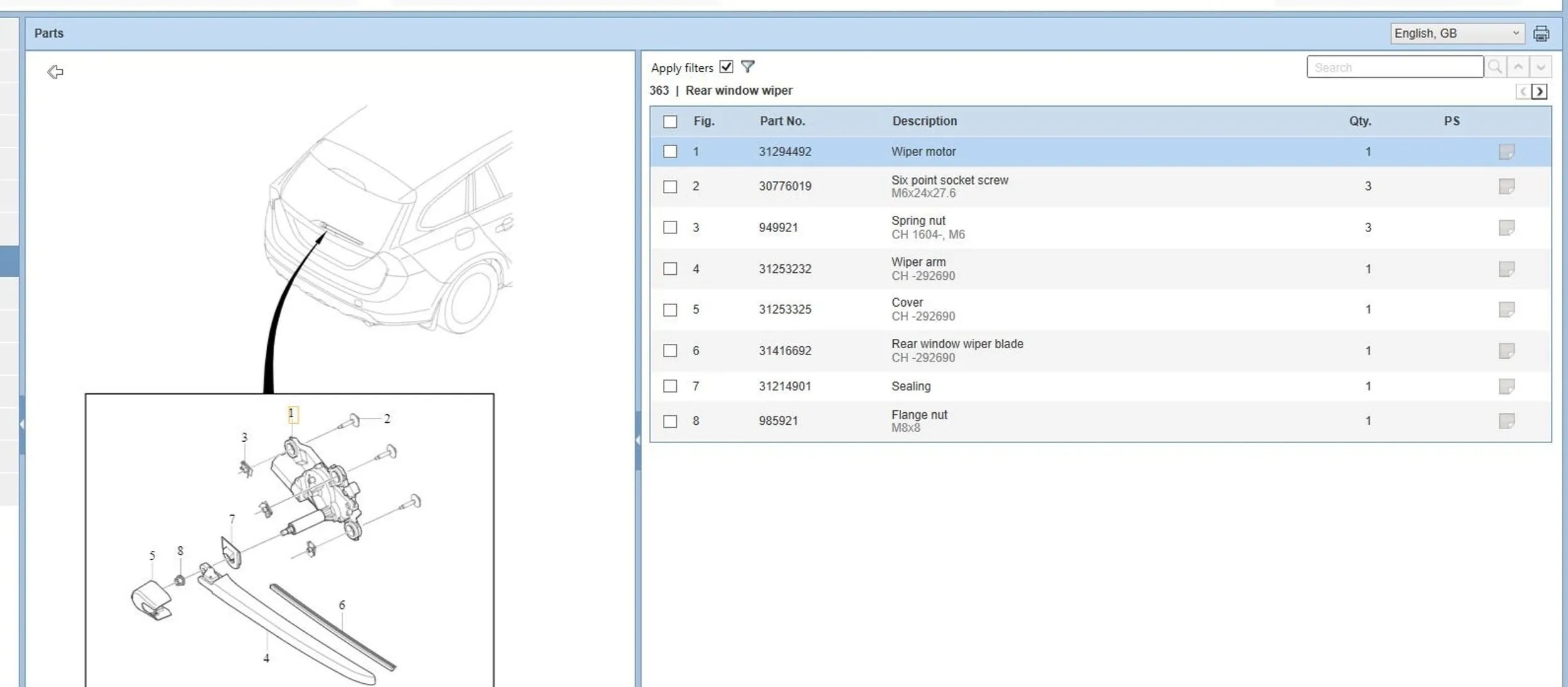The height and width of the screenshot is (687, 1568).
Task: Uncheck the Apply filters checkbox
Action: point(726,67)
